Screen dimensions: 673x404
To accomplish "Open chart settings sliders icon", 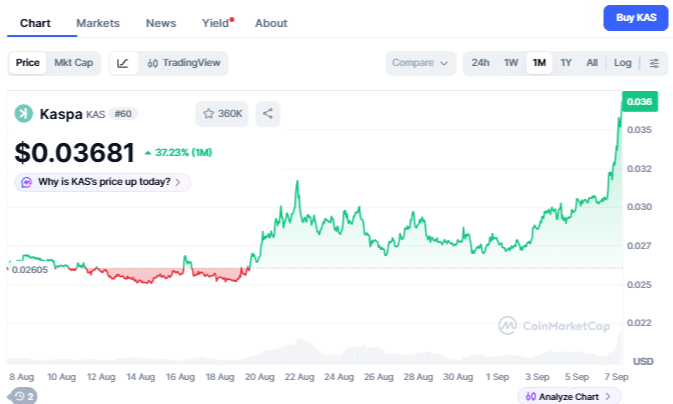I will 654,63.
